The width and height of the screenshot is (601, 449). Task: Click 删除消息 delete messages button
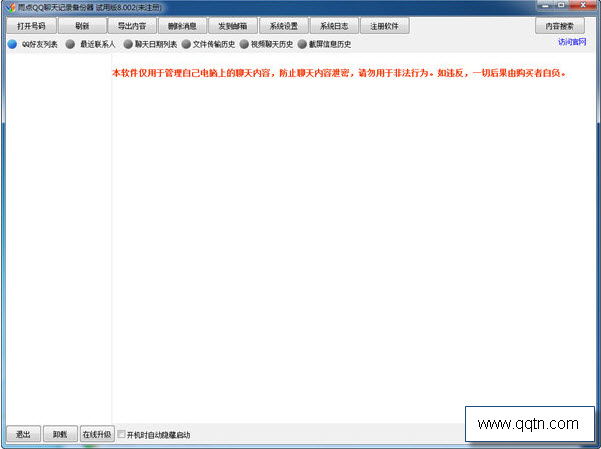[x=182, y=26]
